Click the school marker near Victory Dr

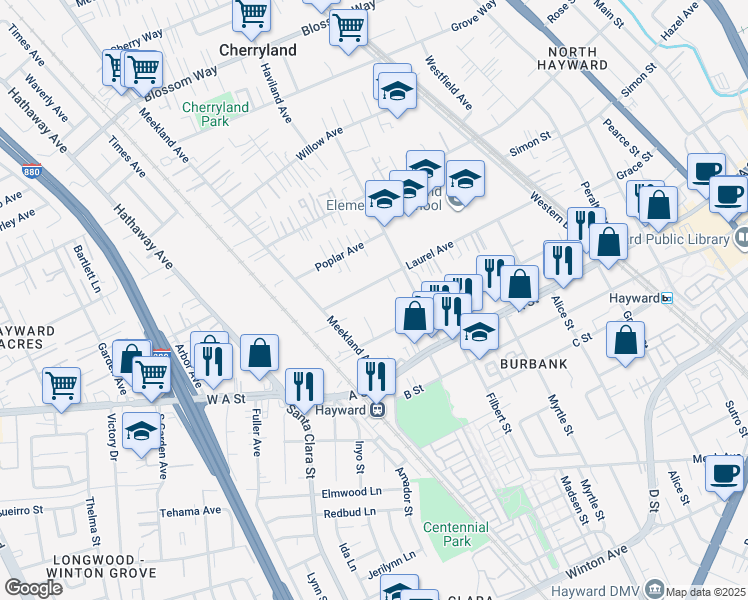[141, 431]
